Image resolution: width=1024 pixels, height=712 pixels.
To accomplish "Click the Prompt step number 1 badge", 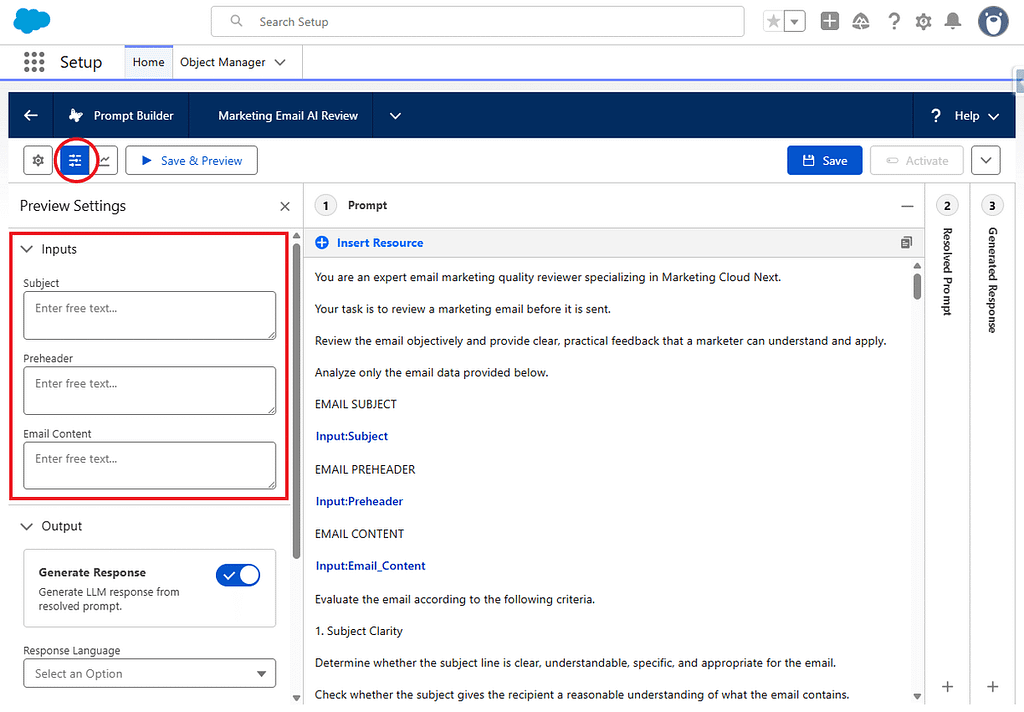I will [326, 206].
